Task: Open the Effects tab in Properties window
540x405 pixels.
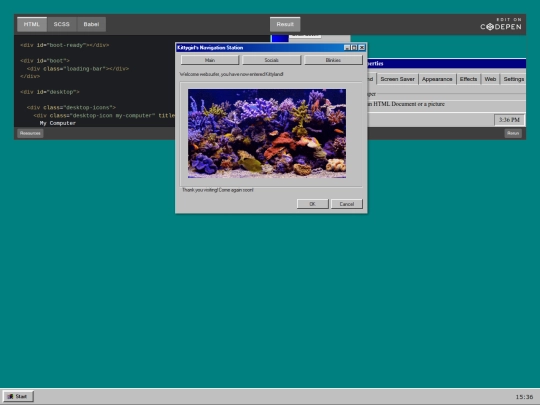Action: click(x=468, y=79)
